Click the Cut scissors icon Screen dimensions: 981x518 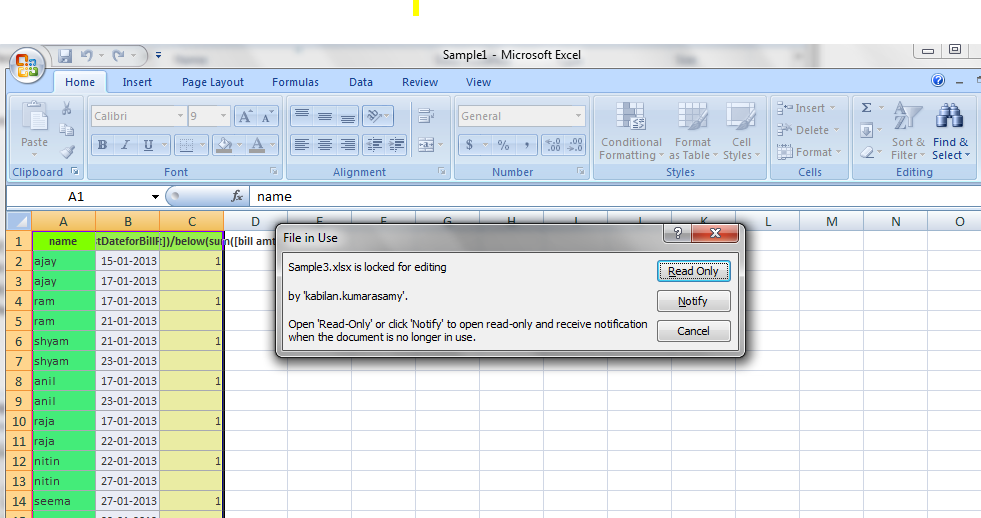click(66, 108)
